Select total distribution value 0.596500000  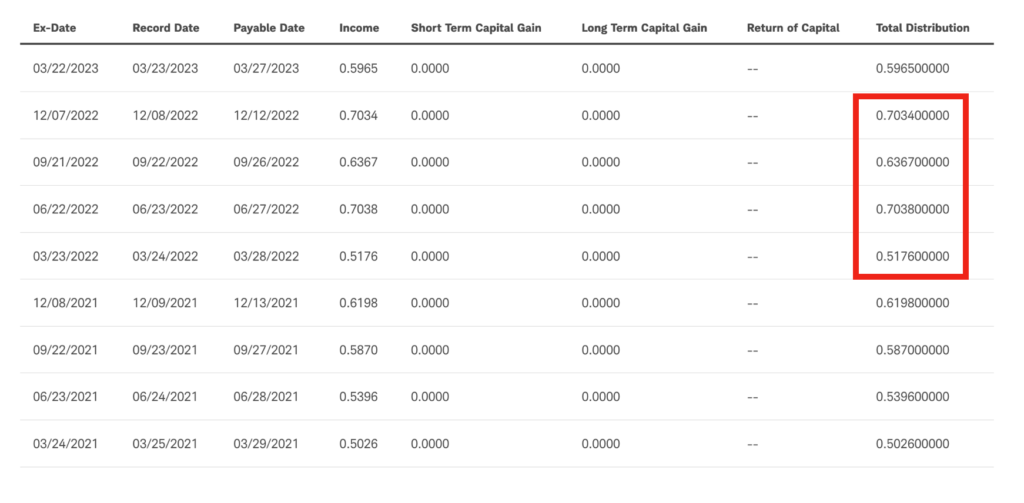click(x=912, y=69)
